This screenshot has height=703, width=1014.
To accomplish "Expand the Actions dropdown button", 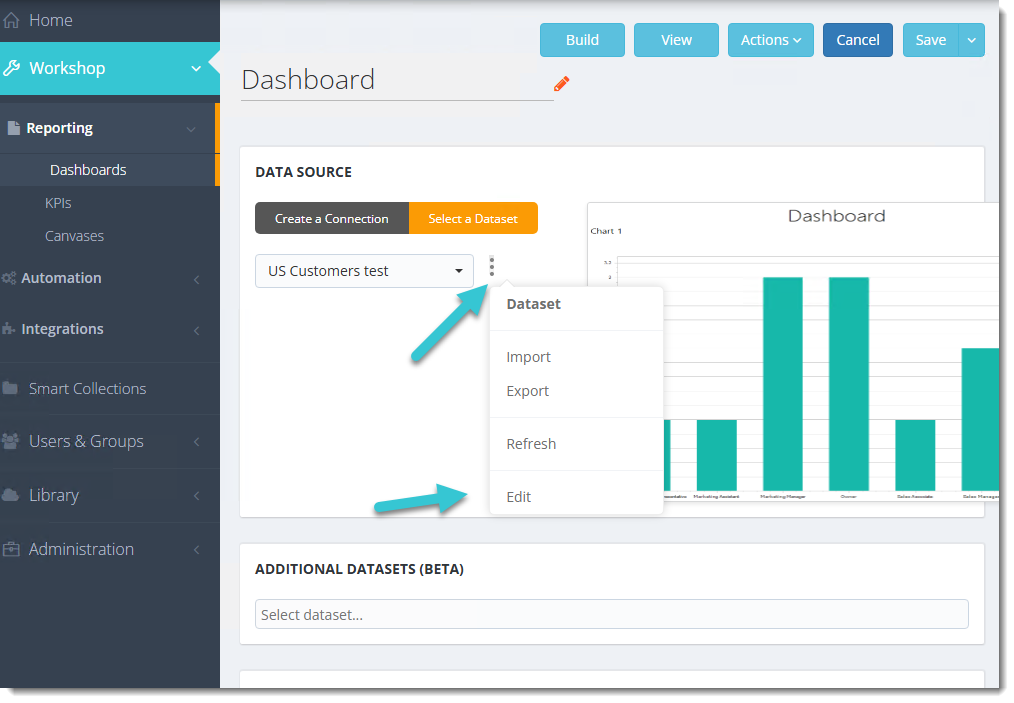I will (770, 40).
